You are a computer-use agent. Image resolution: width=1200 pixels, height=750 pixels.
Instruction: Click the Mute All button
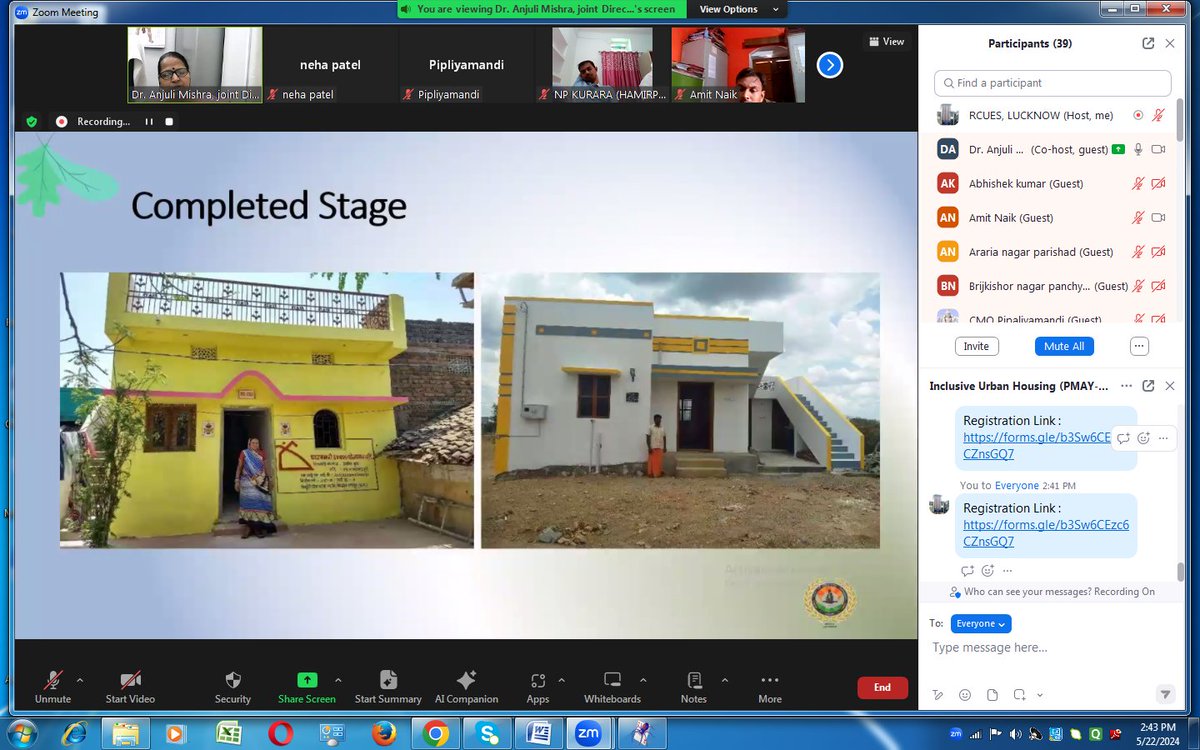1064,346
